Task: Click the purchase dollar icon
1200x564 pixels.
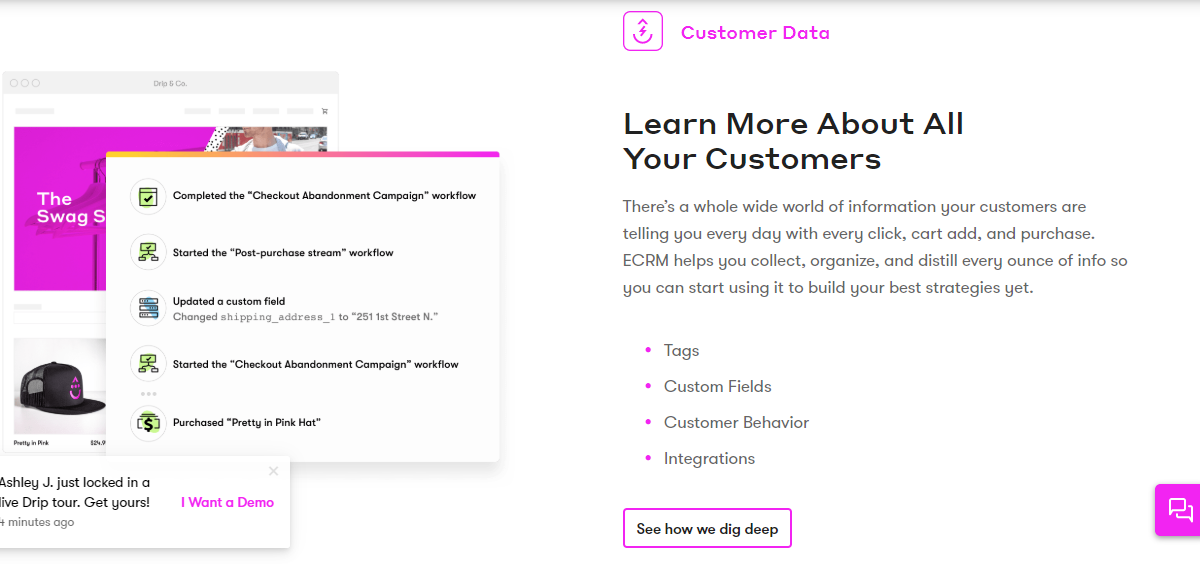Action: pyautogui.click(x=148, y=423)
